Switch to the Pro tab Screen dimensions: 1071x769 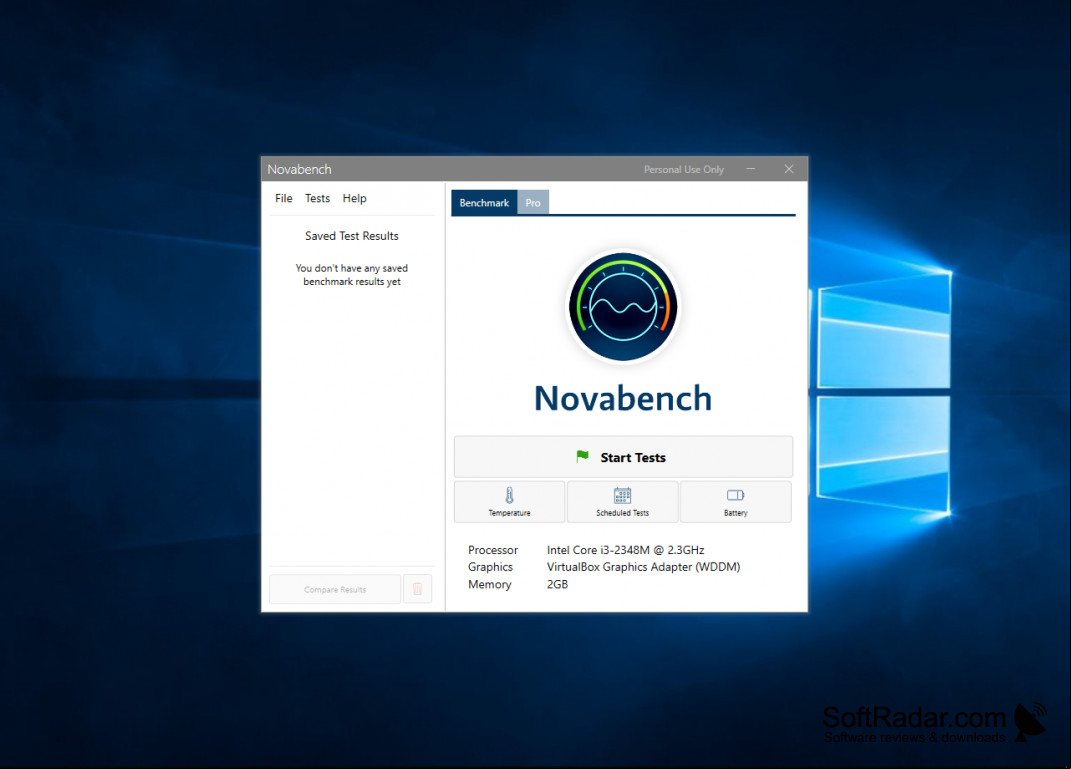coord(533,203)
